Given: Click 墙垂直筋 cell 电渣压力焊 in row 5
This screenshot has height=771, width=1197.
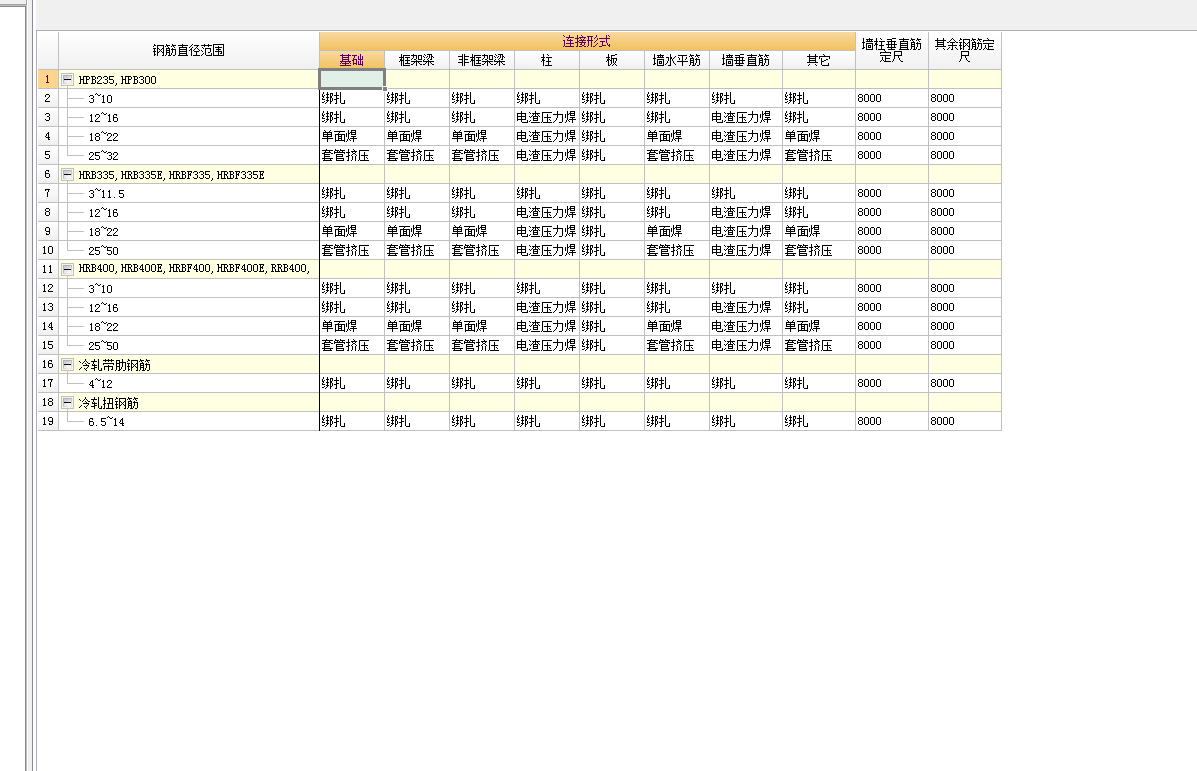Looking at the screenshot, I should pyautogui.click(x=746, y=155).
